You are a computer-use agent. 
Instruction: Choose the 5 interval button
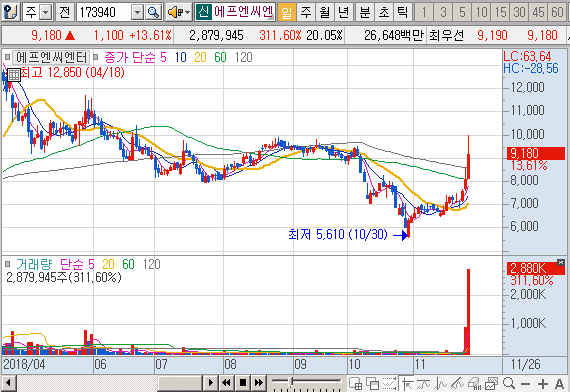click(x=462, y=12)
